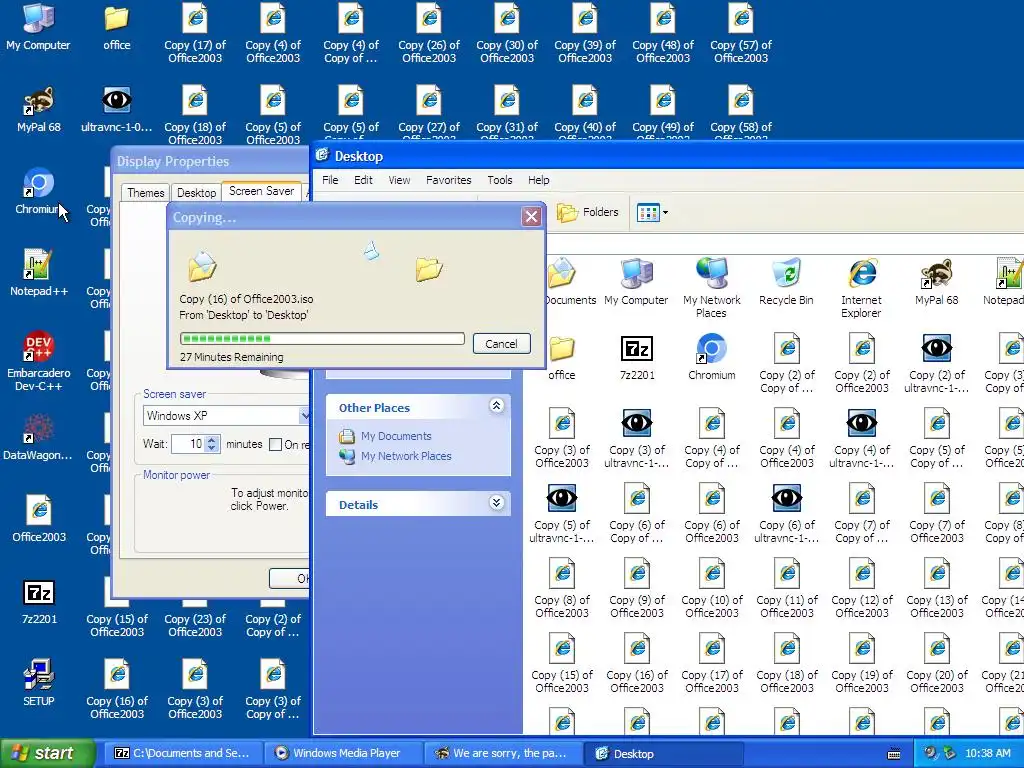Screen dimensions: 1024x768
Task: Switch to the 'We are sorry' taskbar button
Action: pyautogui.click(x=503, y=753)
